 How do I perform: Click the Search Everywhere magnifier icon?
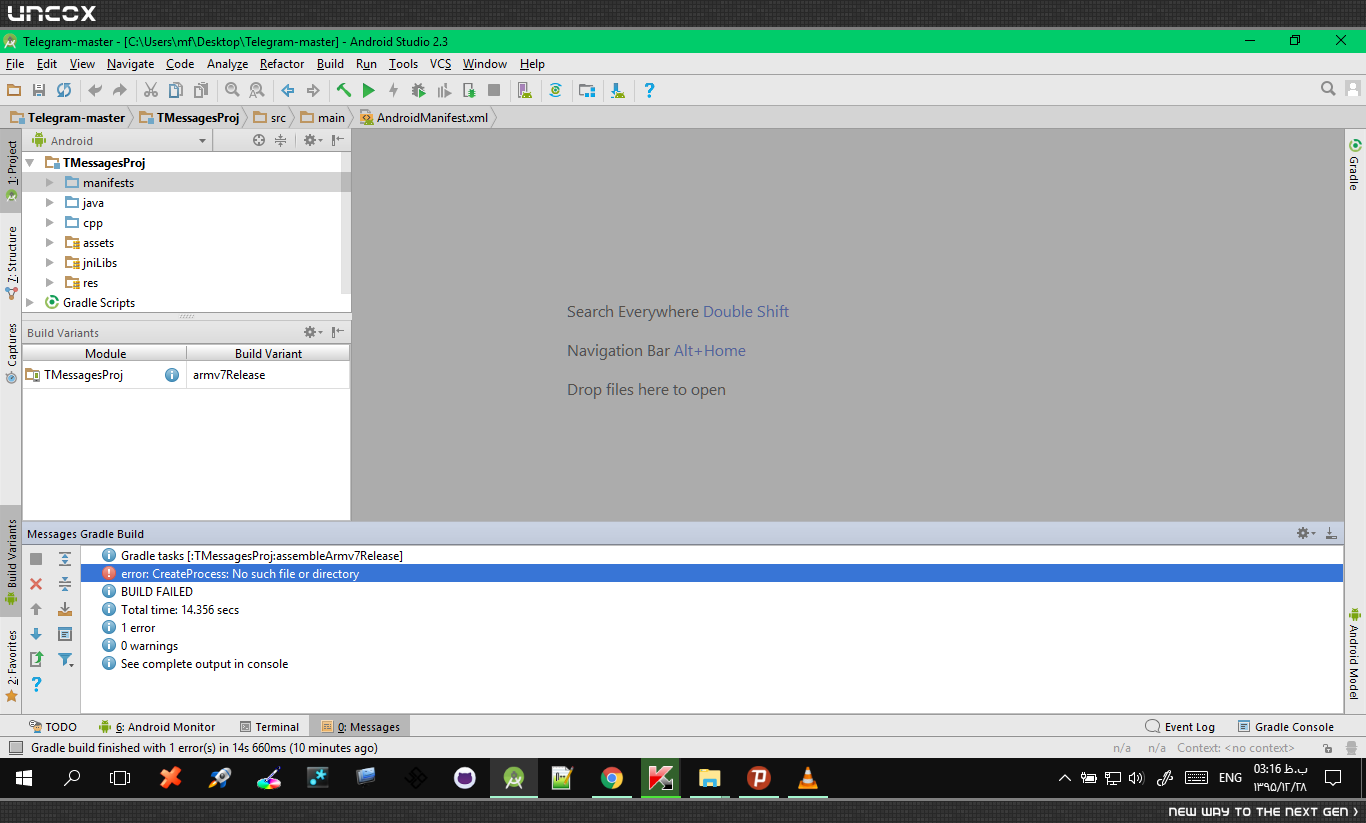(x=1328, y=89)
